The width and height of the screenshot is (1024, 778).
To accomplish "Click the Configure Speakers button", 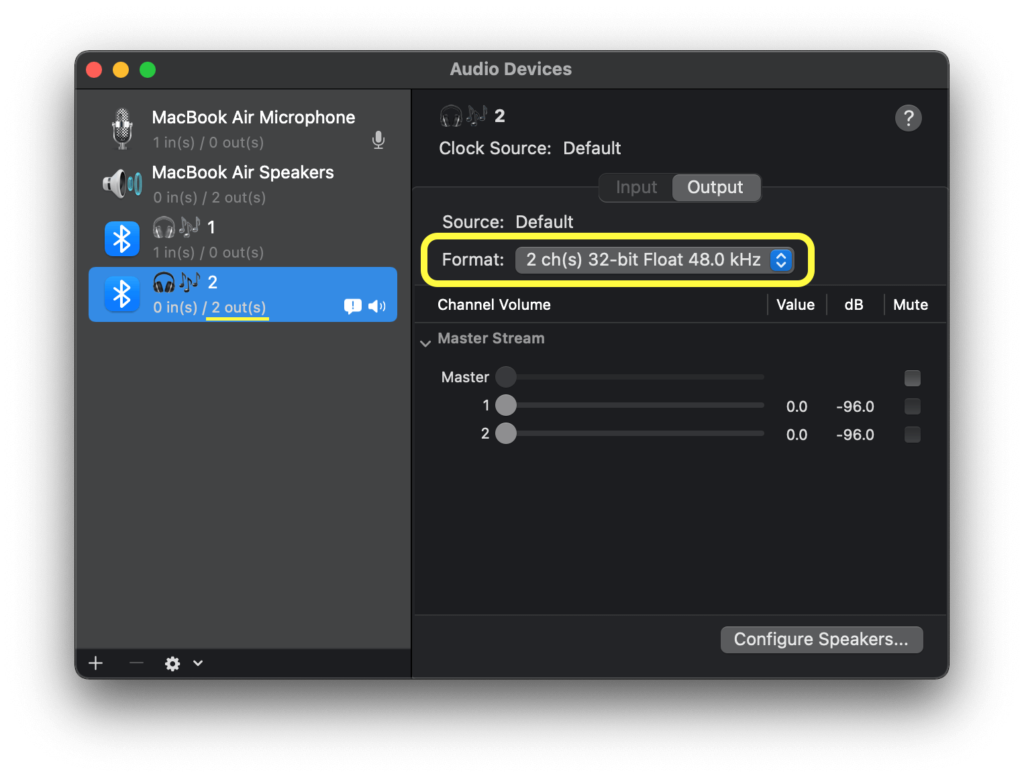I will pos(821,640).
